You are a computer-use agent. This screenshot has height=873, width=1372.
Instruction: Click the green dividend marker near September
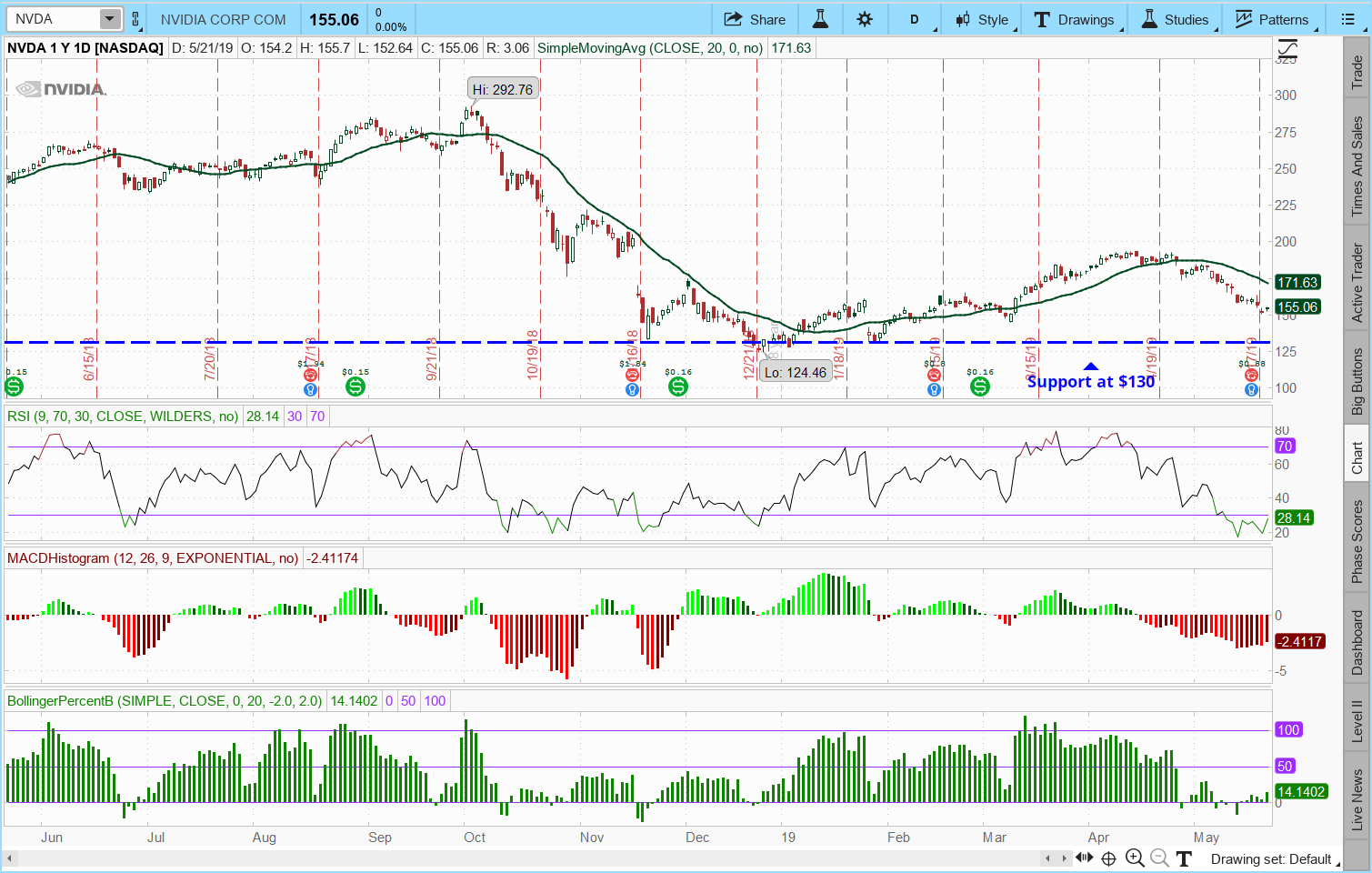click(356, 386)
